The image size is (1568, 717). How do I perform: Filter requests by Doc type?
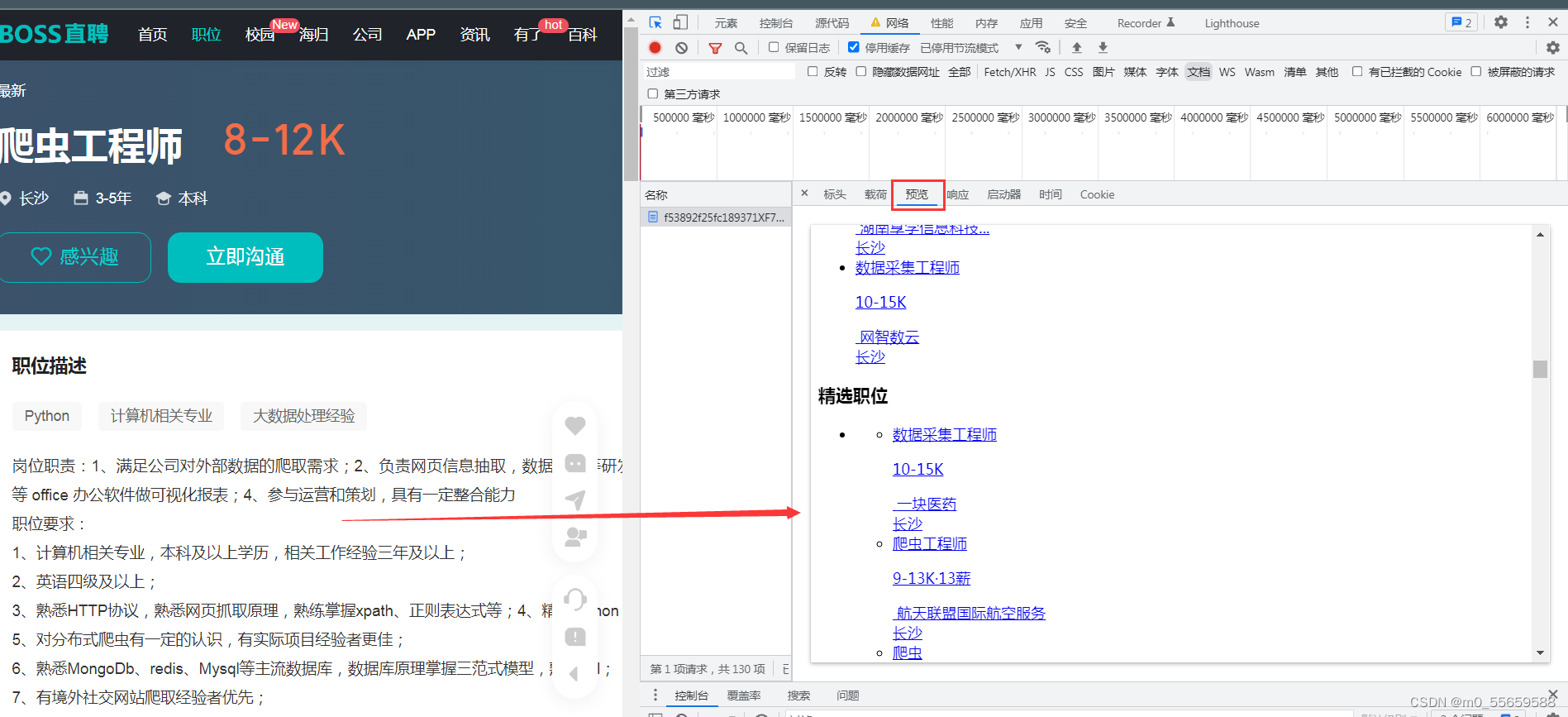tap(1199, 72)
